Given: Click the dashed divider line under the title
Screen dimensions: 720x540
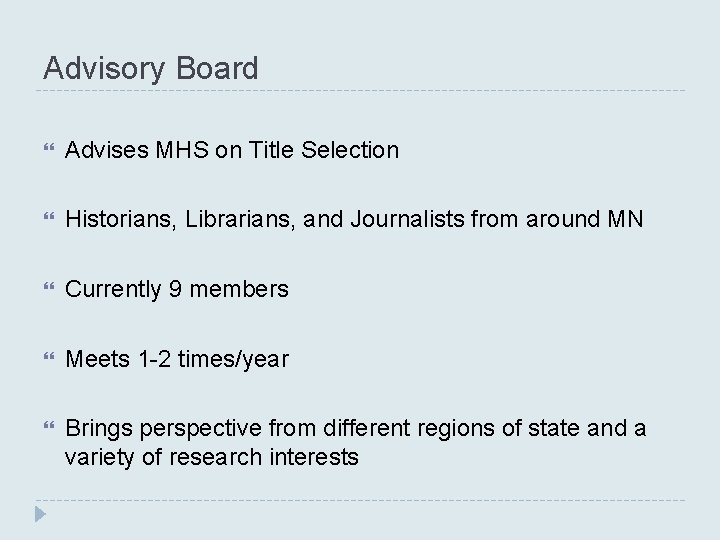Looking at the screenshot, I should (x=360, y=92).
